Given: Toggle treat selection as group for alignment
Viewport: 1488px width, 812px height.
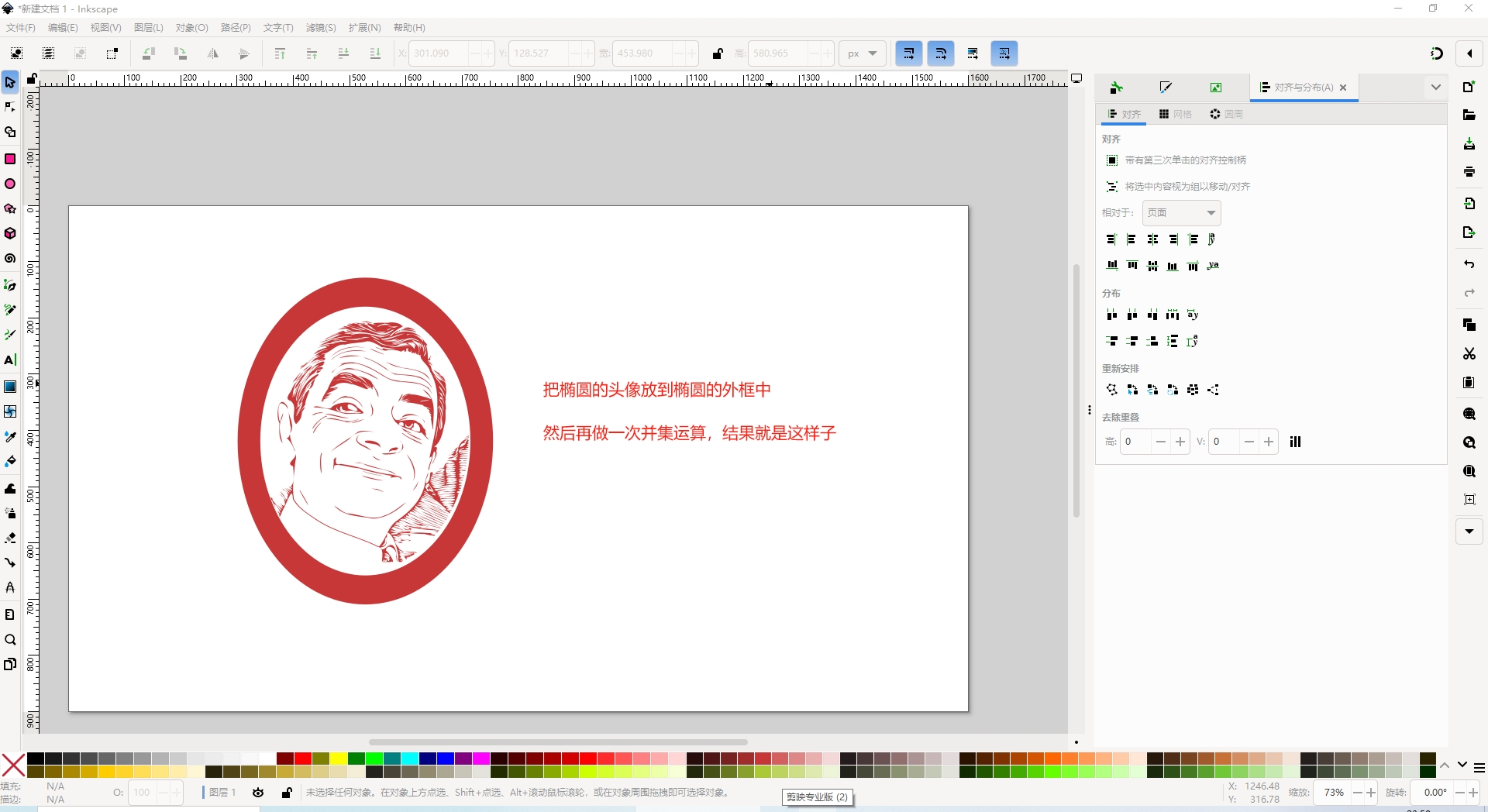Looking at the screenshot, I should [1112, 187].
